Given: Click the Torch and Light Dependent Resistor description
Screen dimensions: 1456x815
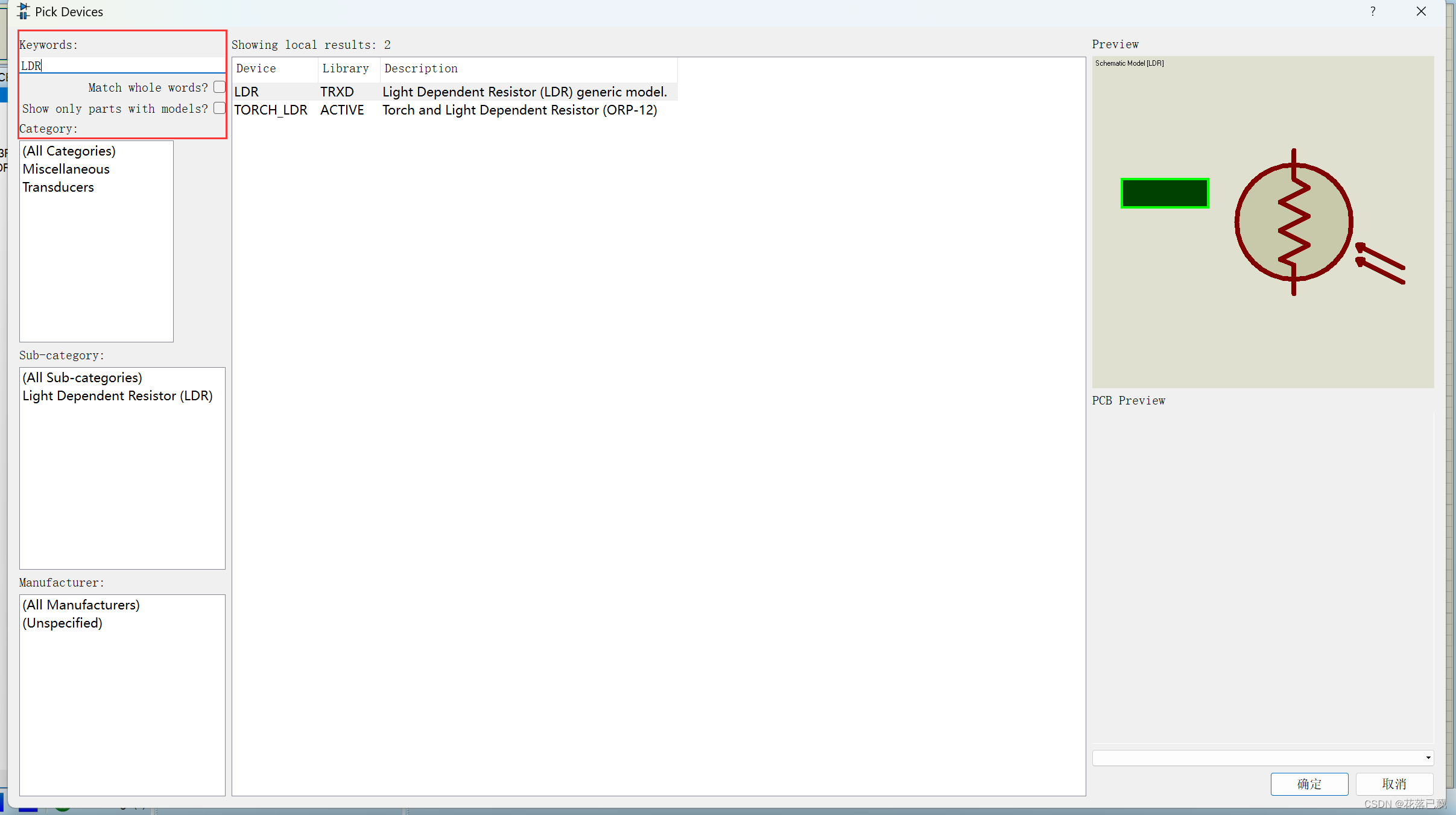Looking at the screenshot, I should [x=520, y=110].
